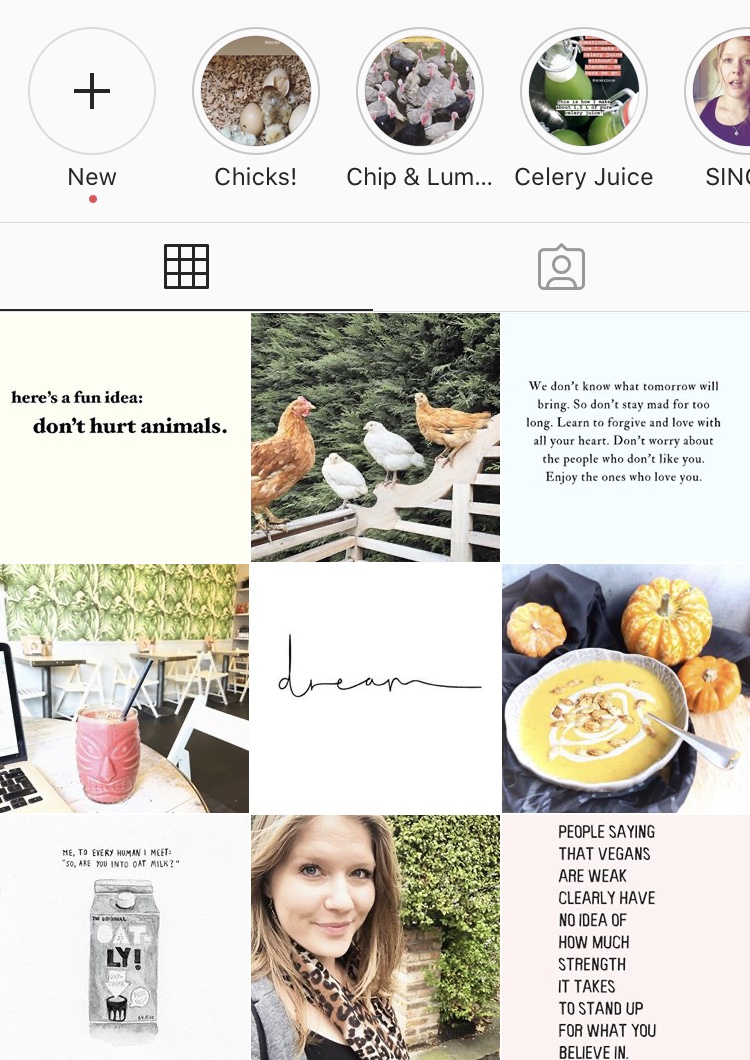750x1060 pixels.
Task: Switch to the grid posts tab
Action: point(186,266)
